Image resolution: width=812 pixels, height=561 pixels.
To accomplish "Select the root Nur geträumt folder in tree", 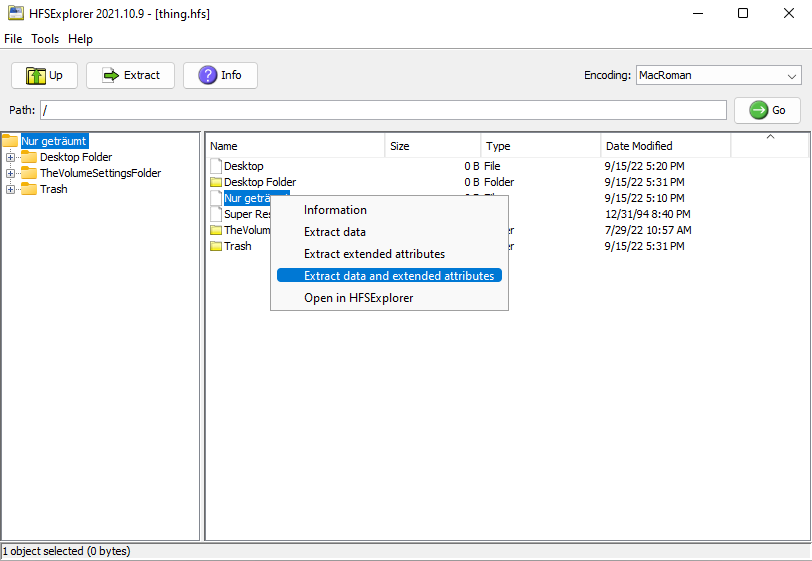I will (x=54, y=141).
